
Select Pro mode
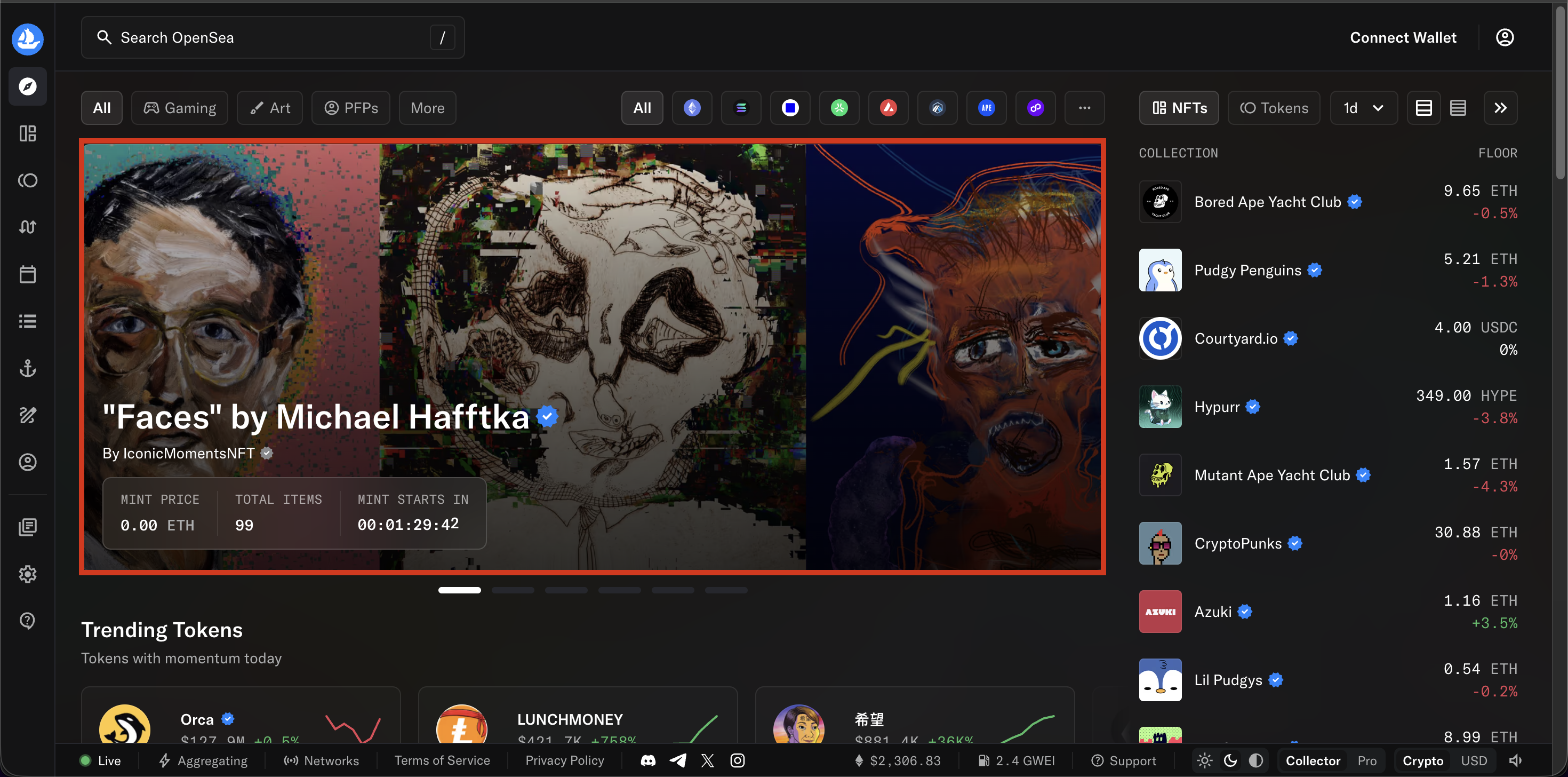pos(1366,760)
